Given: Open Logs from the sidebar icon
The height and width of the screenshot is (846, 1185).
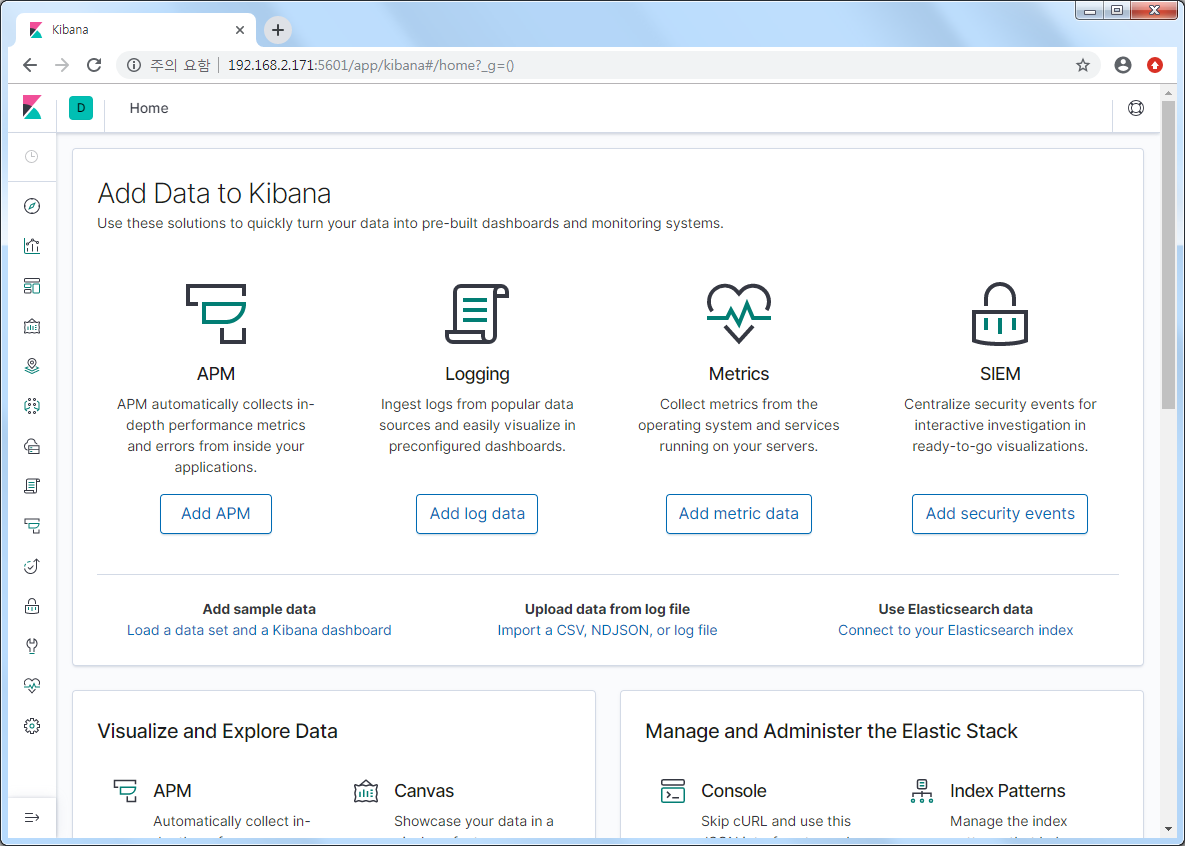Looking at the screenshot, I should (32, 486).
